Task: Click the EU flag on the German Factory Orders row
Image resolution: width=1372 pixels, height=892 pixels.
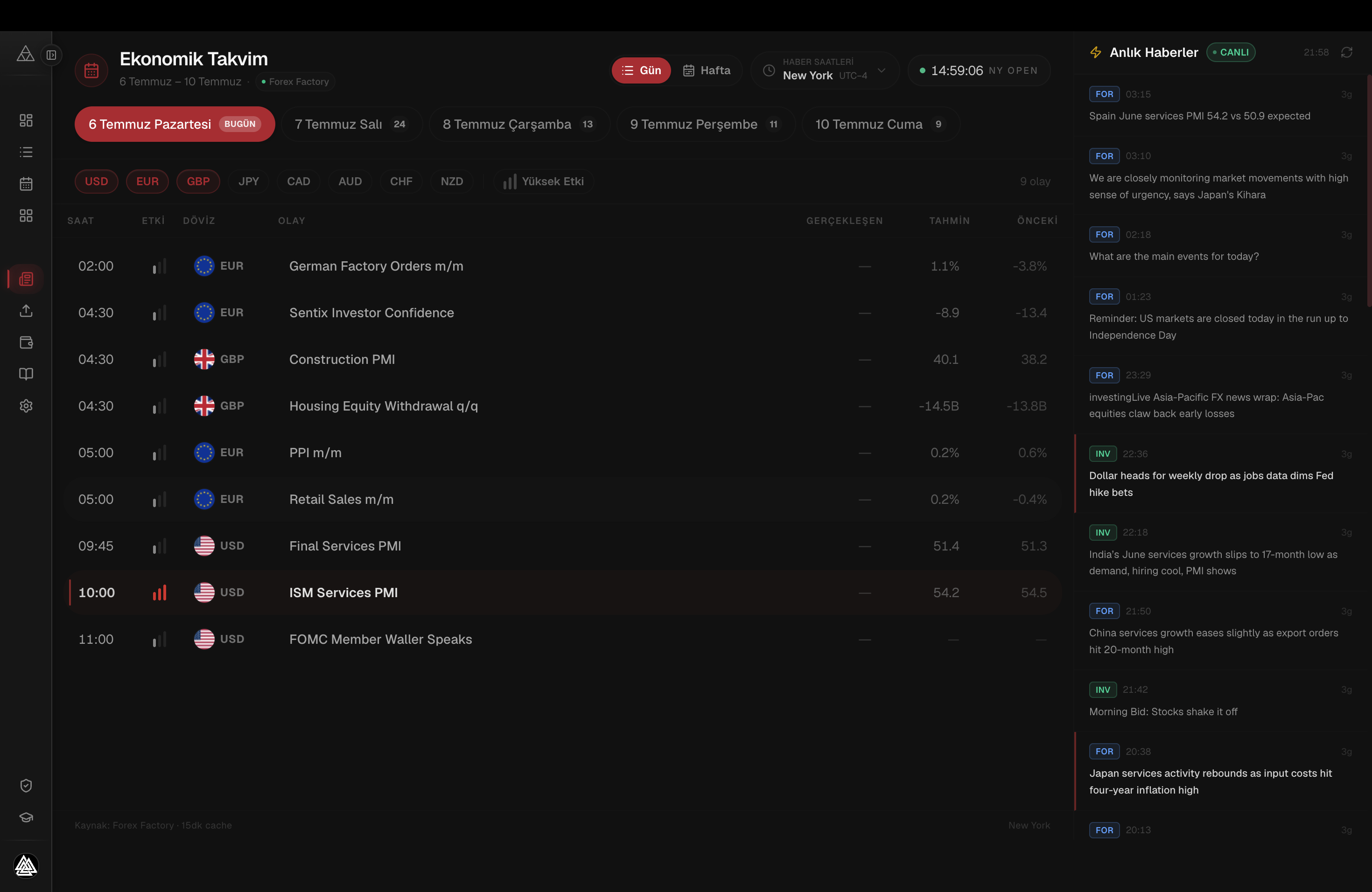Action: (204, 265)
